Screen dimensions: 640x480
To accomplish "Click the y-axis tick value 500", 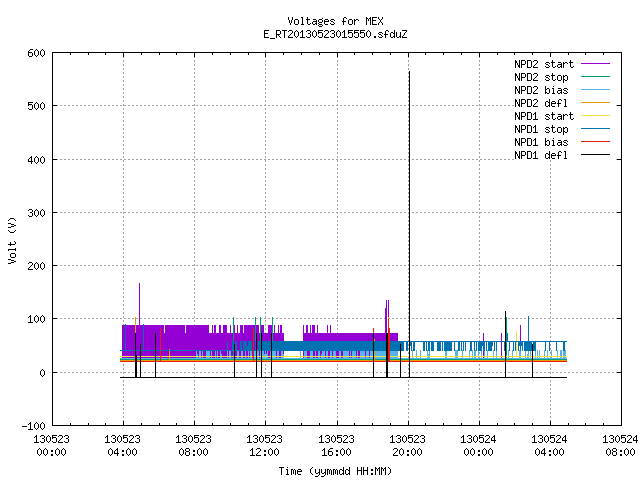I will pos(36,106).
